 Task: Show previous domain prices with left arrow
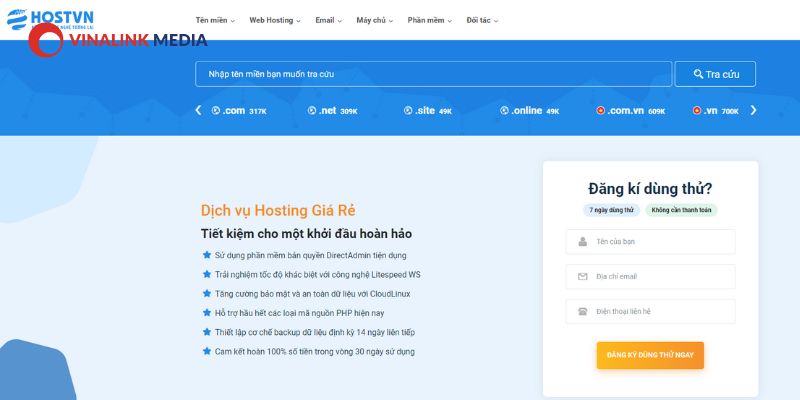198,110
